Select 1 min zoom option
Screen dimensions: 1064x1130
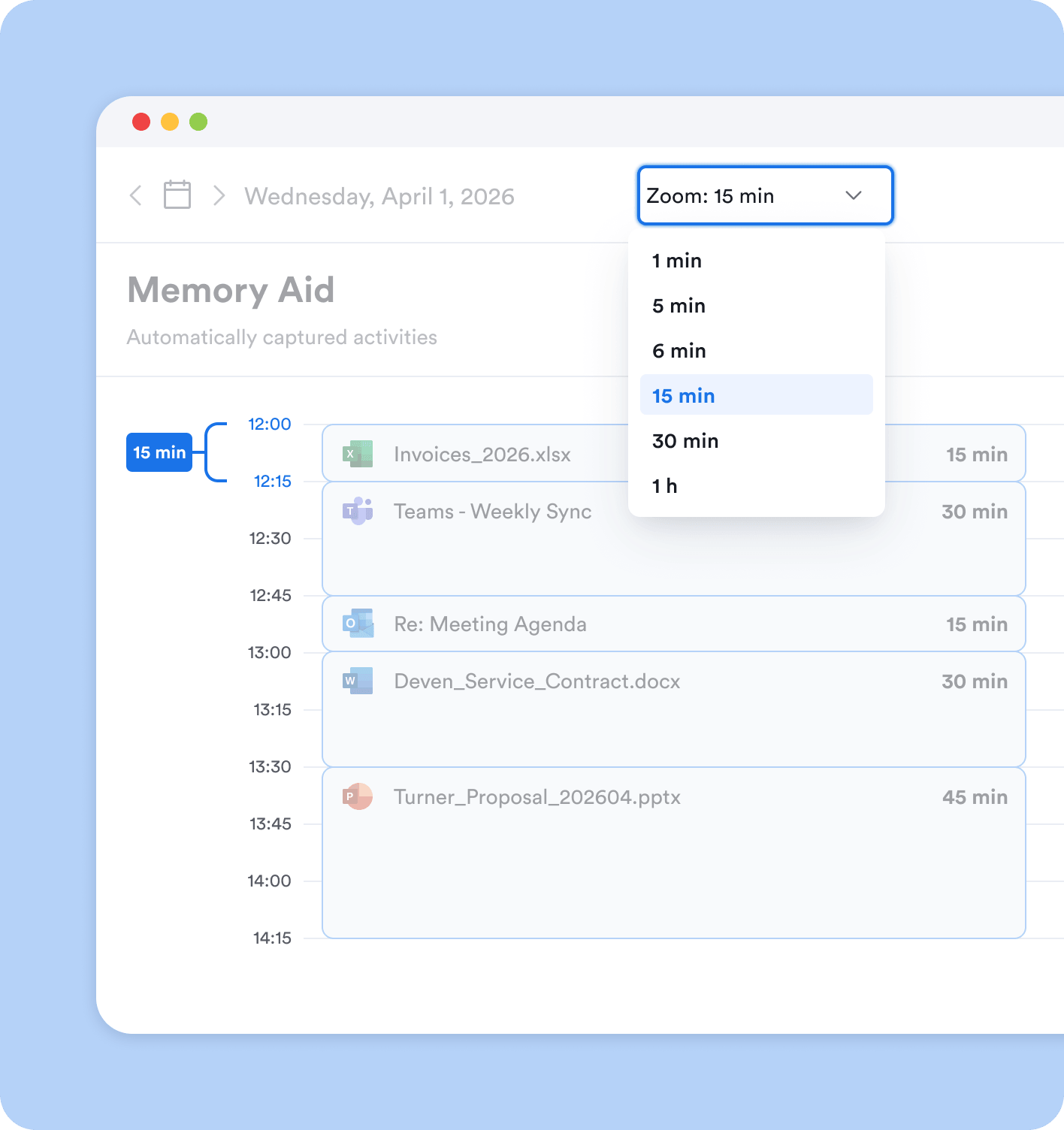pos(756,261)
